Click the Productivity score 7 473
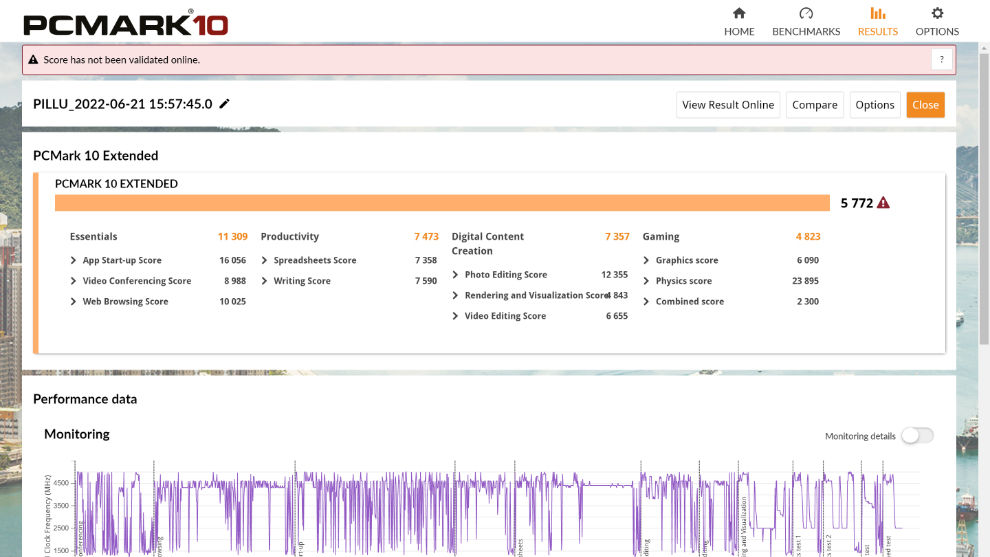 point(426,237)
